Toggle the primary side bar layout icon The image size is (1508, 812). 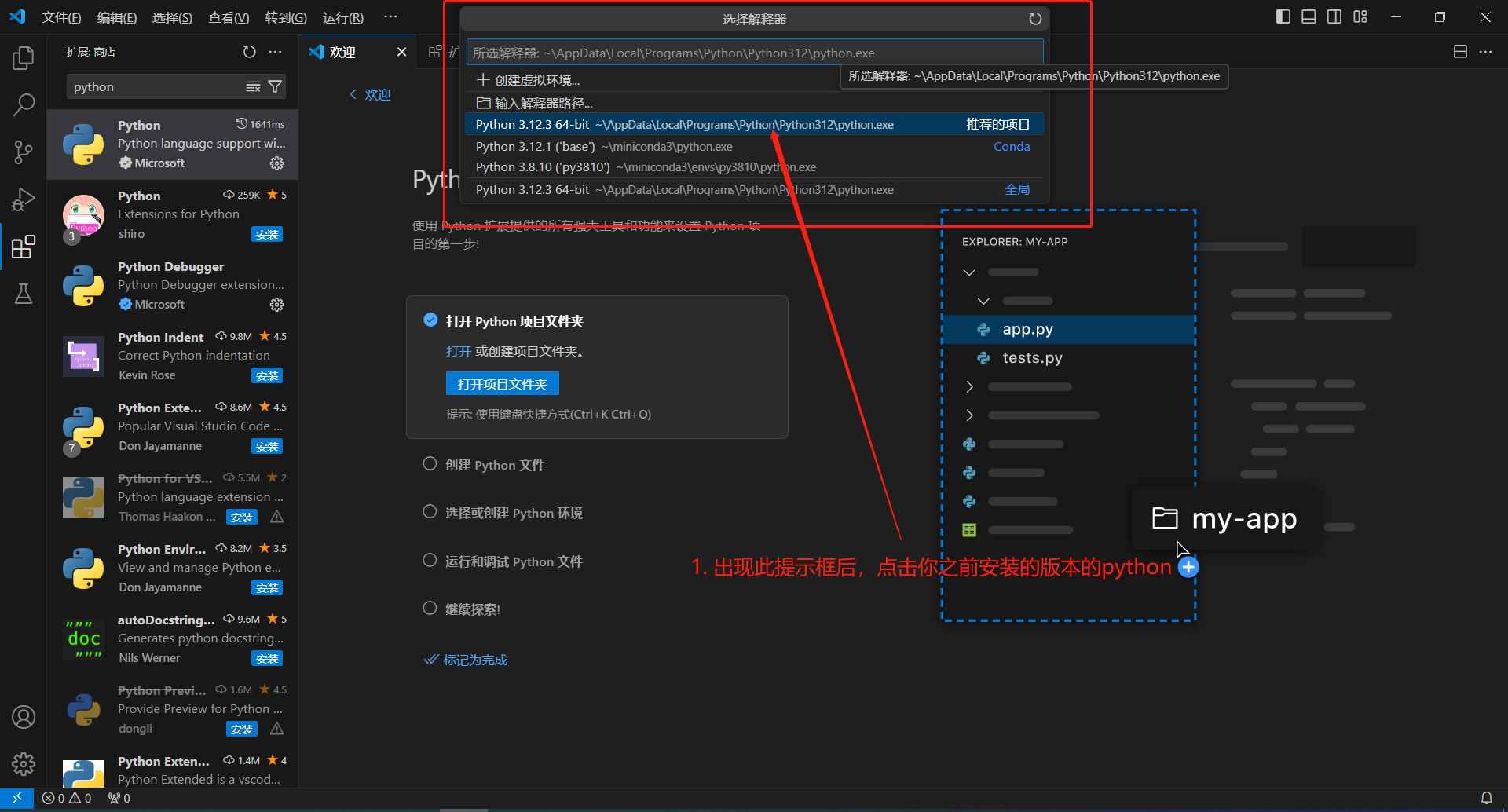[1283, 16]
